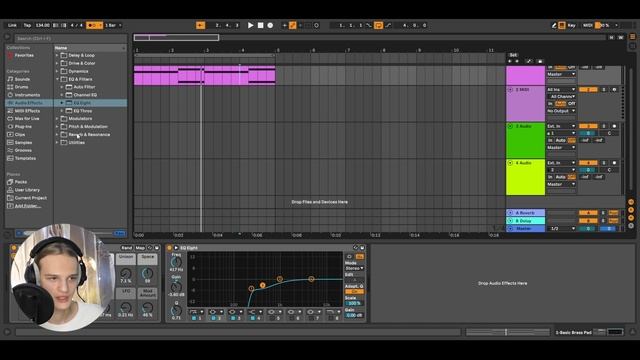Viewport: 640px width, 360px height.
Task: Fold the 4 Audio track
Action: pos(510,163)
